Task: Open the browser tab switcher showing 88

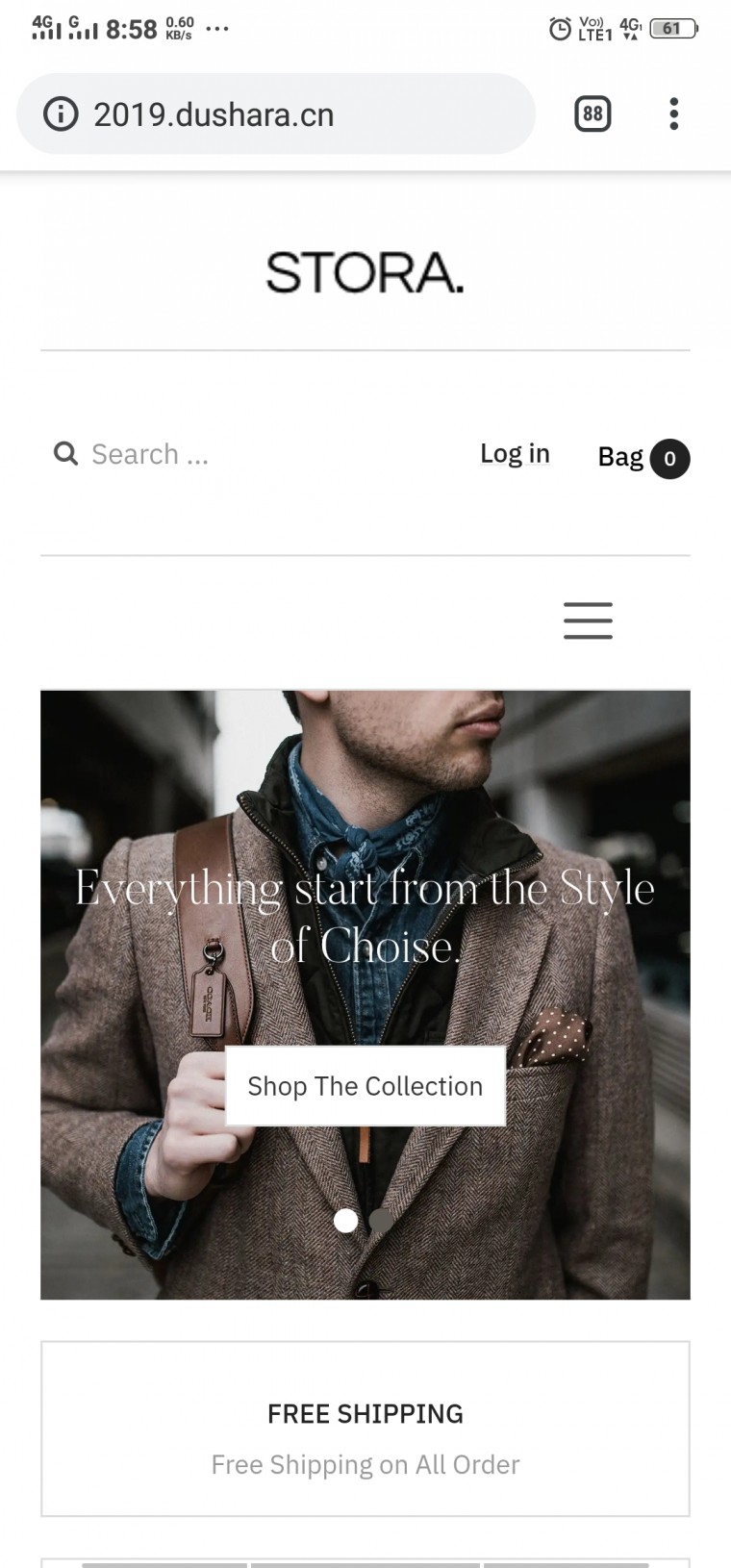Action: (x=592, y=114)
